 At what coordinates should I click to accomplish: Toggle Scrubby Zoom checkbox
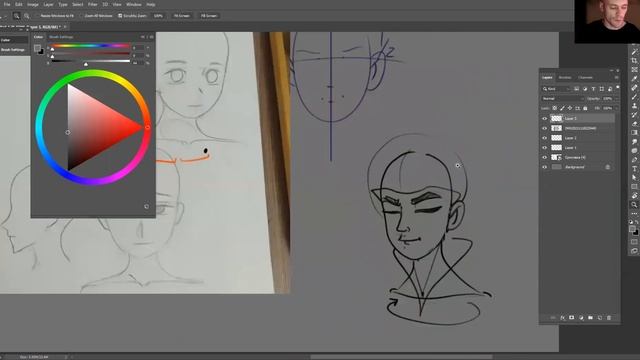coord(120,16)
